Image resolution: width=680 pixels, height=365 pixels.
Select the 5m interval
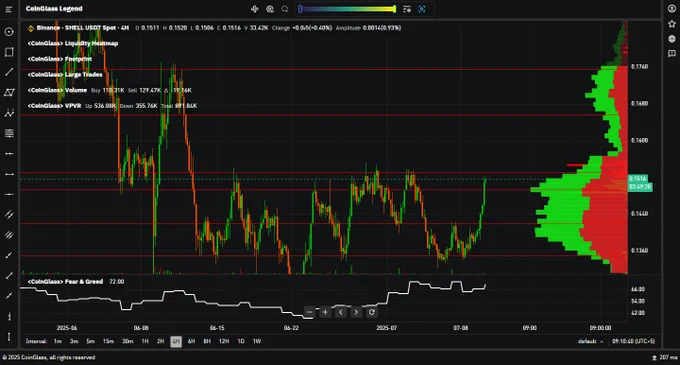(90, 342)
